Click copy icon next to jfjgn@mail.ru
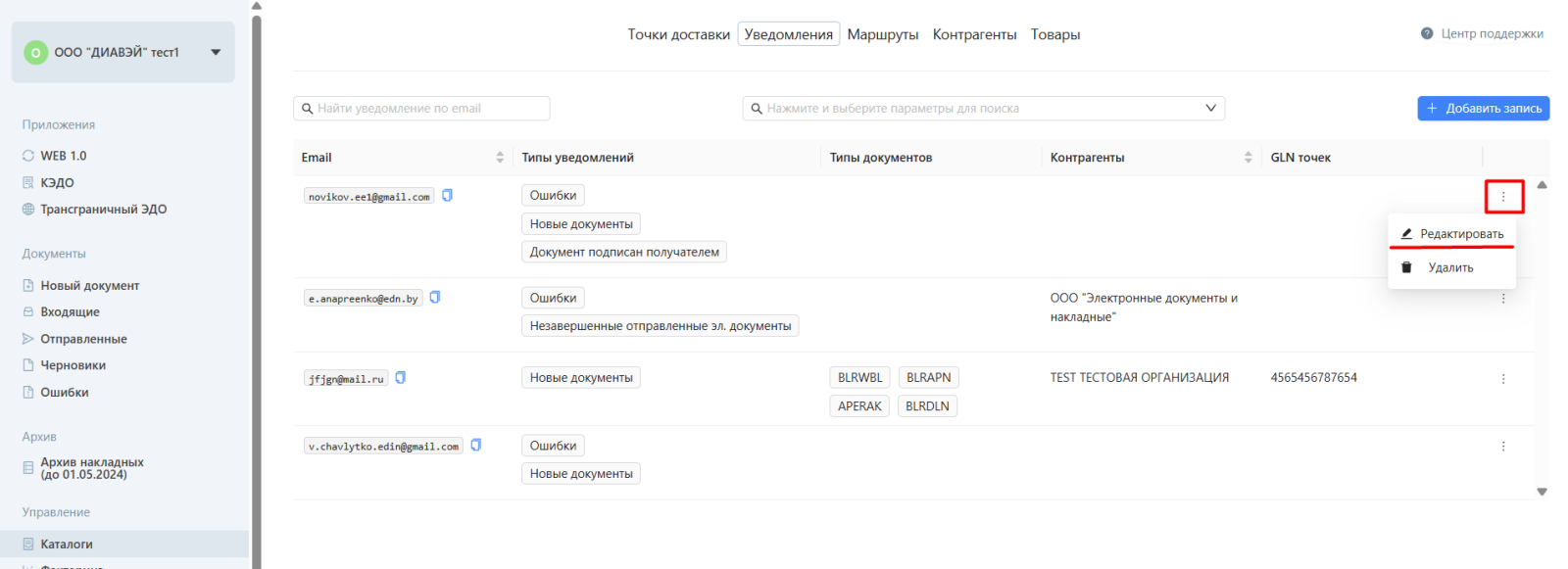 tap(400, 378)
